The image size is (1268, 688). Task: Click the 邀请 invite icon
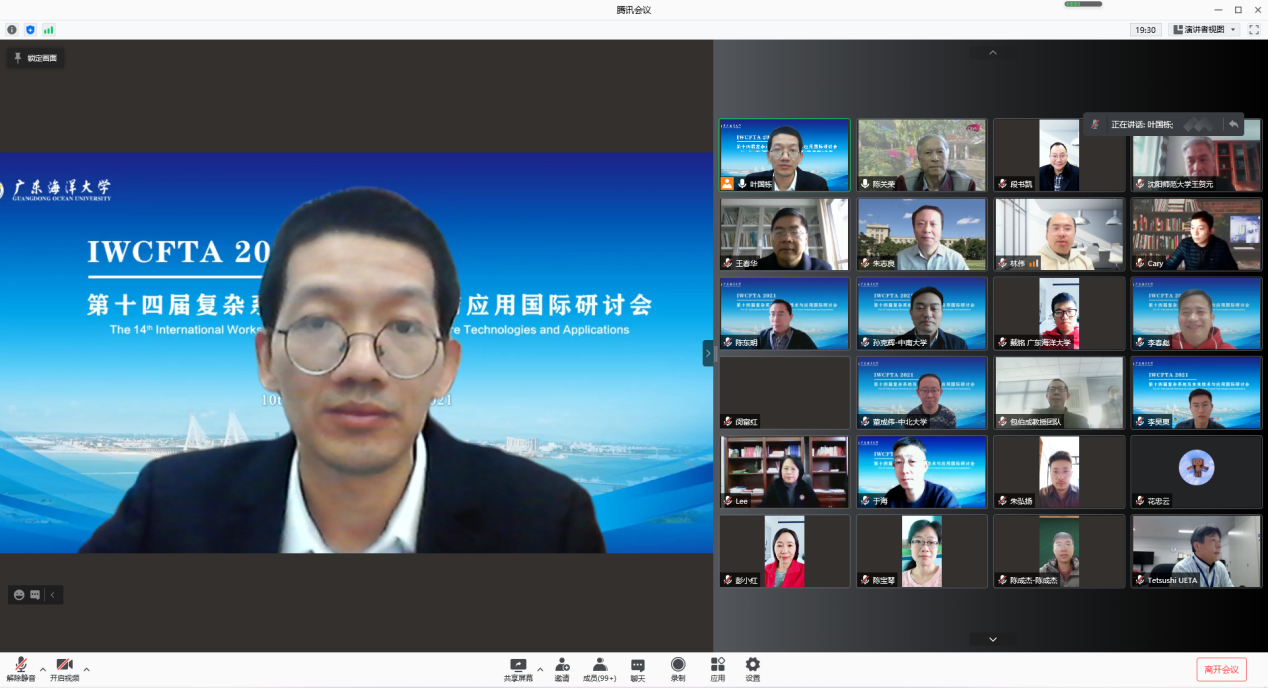click(562, 668)
